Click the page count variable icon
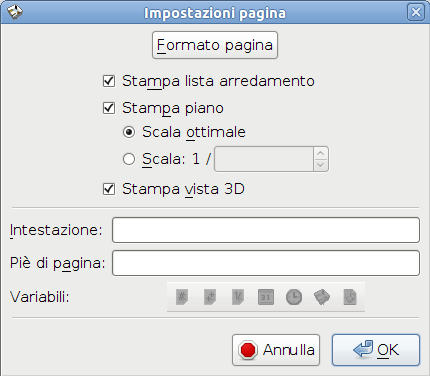Image resolution: width=430 pixels, height=376 pixels. [210, 297]
